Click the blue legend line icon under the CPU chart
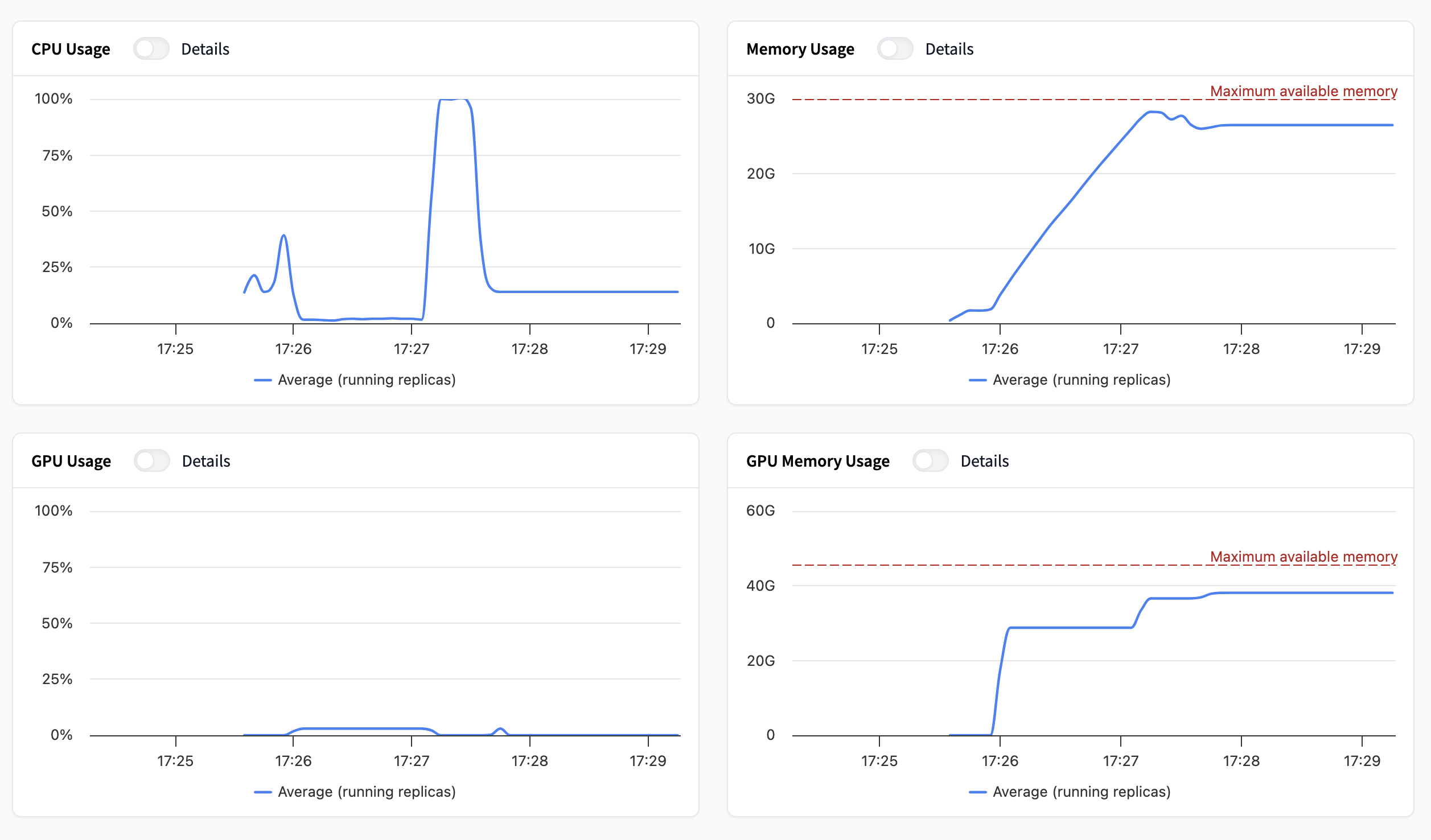The height and width of the screenshot is (840, 1431). (262, 380)
